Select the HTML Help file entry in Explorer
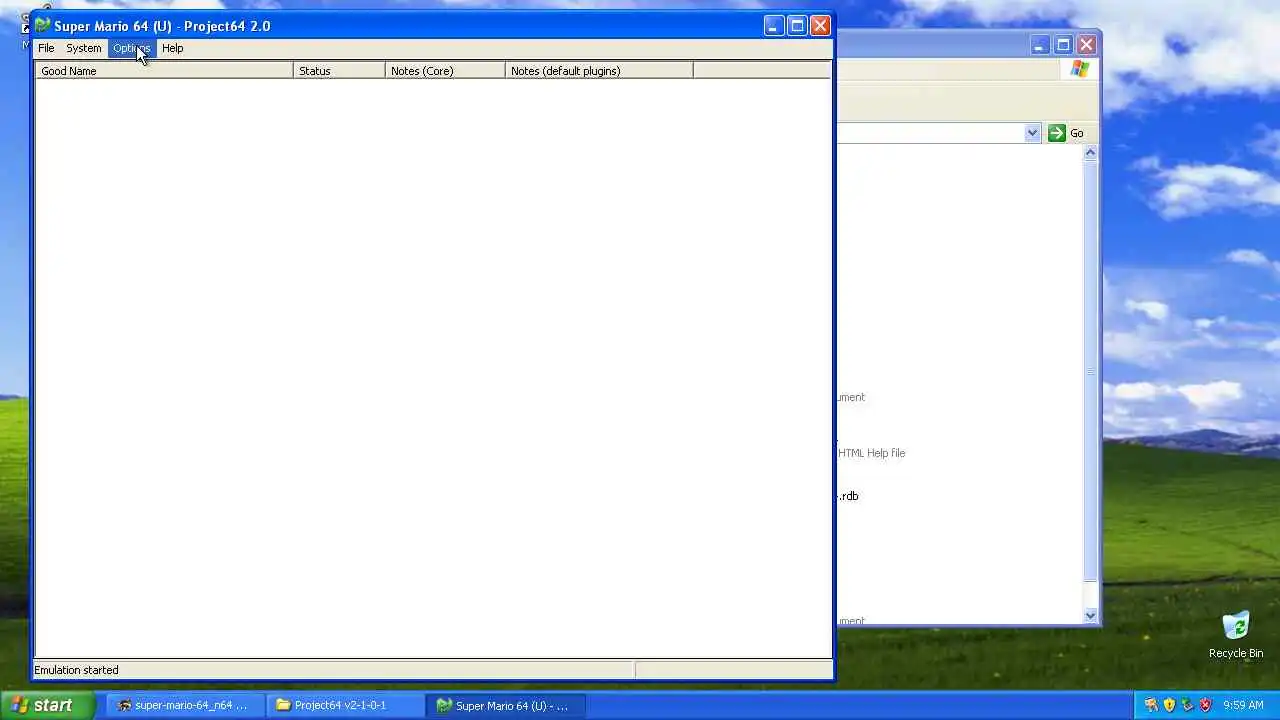The width and height of the screenshot is (1280, 720). [x=871, y=453]
